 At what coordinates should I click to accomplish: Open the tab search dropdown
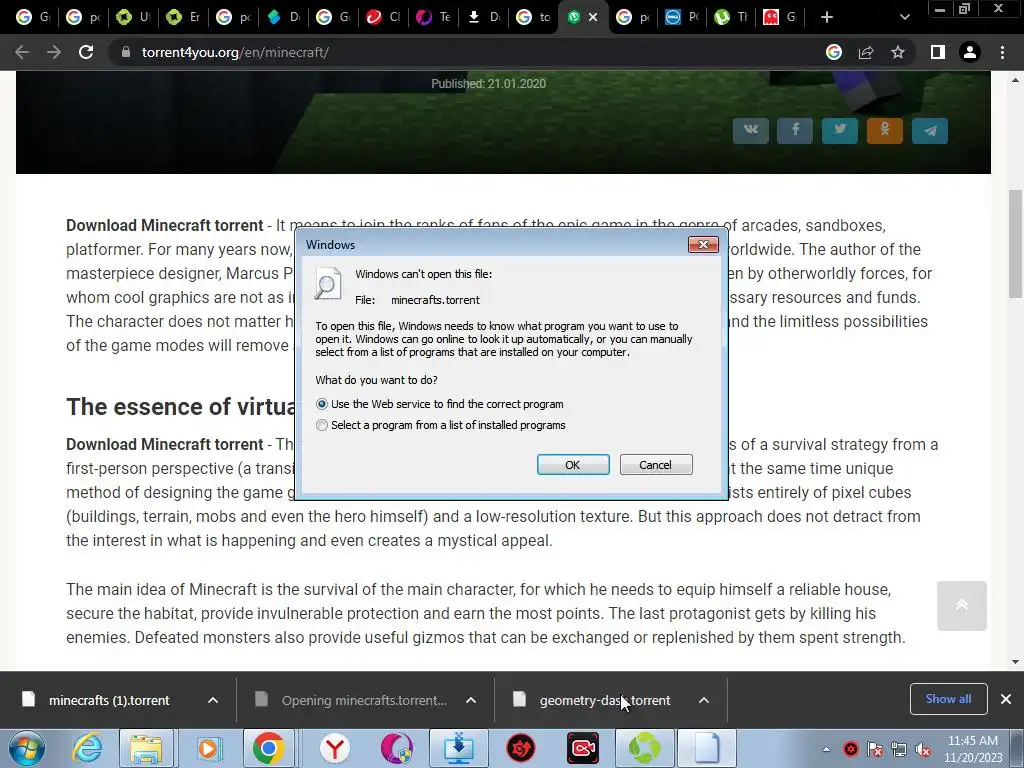tap(904, 17)
